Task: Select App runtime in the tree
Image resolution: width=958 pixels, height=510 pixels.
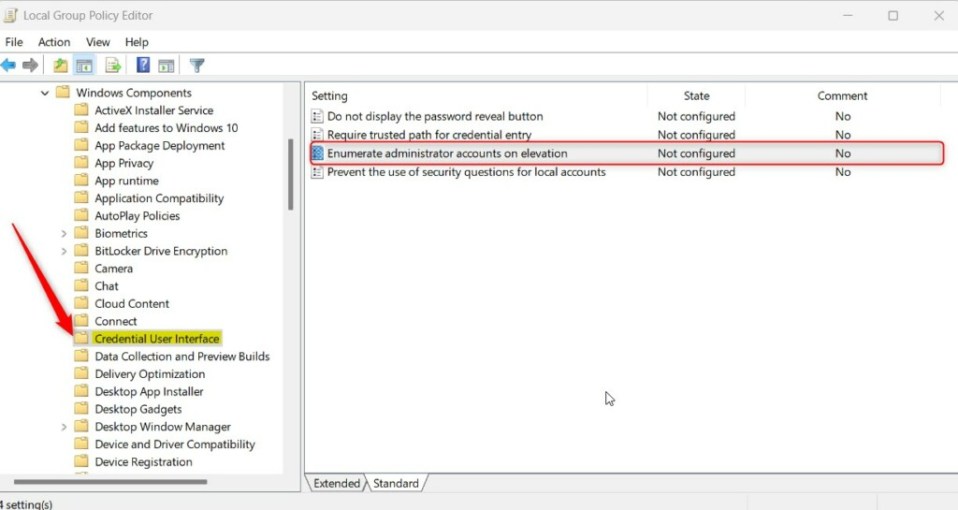Action: (126, 181)
